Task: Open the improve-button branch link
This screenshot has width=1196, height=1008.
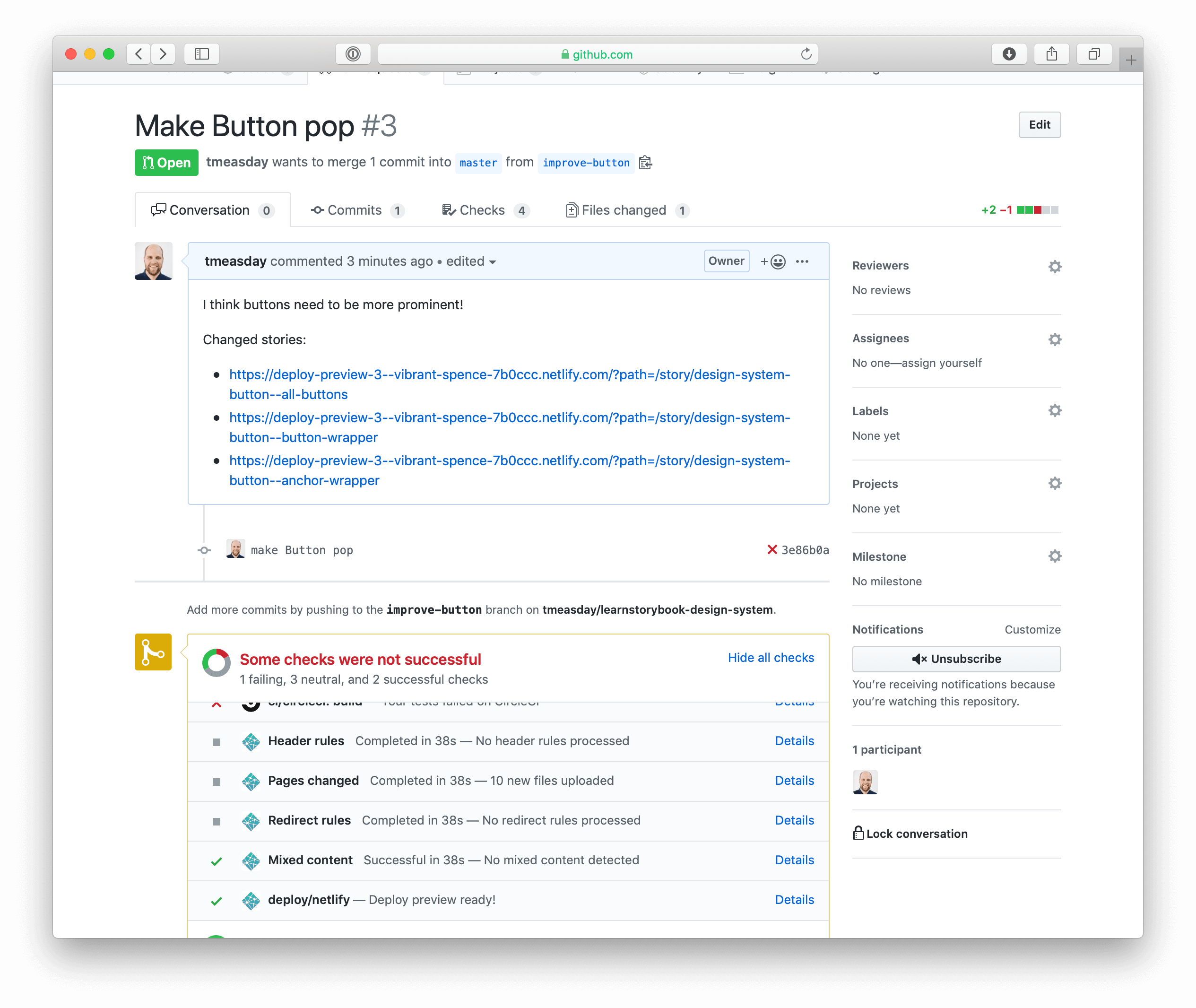Action: click(x=586, y=163)
